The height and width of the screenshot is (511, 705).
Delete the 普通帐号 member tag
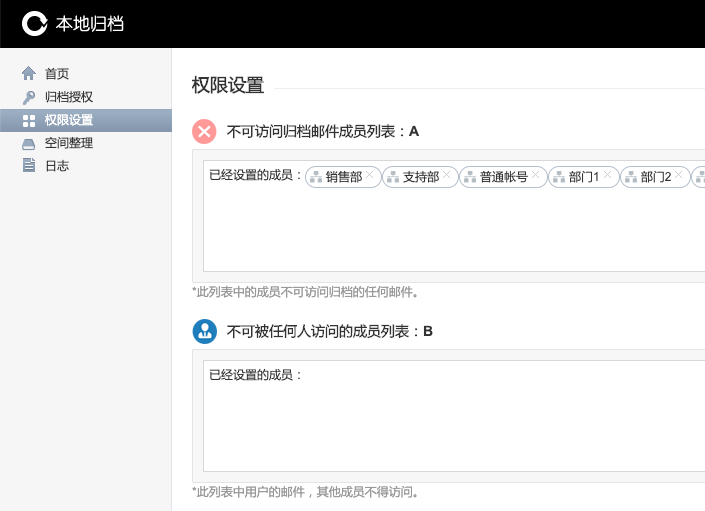536,174
